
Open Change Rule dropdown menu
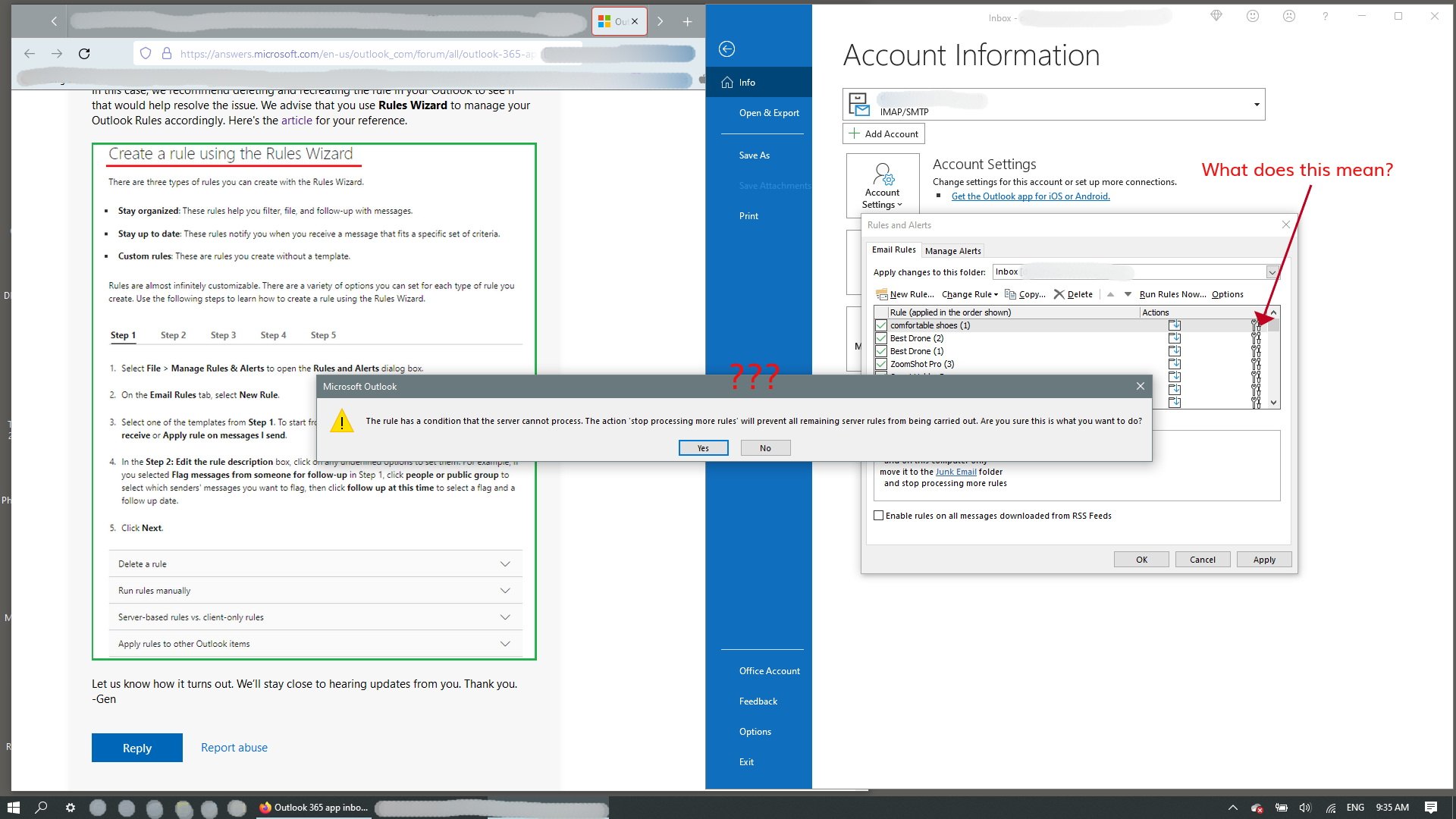[970, 294]
